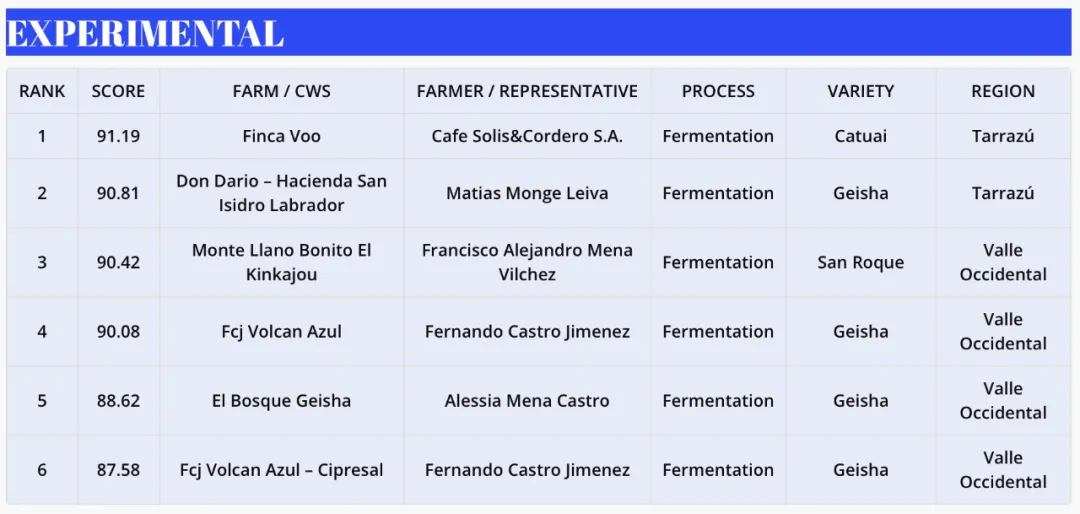Click the Alessia Mena Castro cell
Image resolution: width=1080 pixels, height=514 pixels.
click(x=527, y=401)
